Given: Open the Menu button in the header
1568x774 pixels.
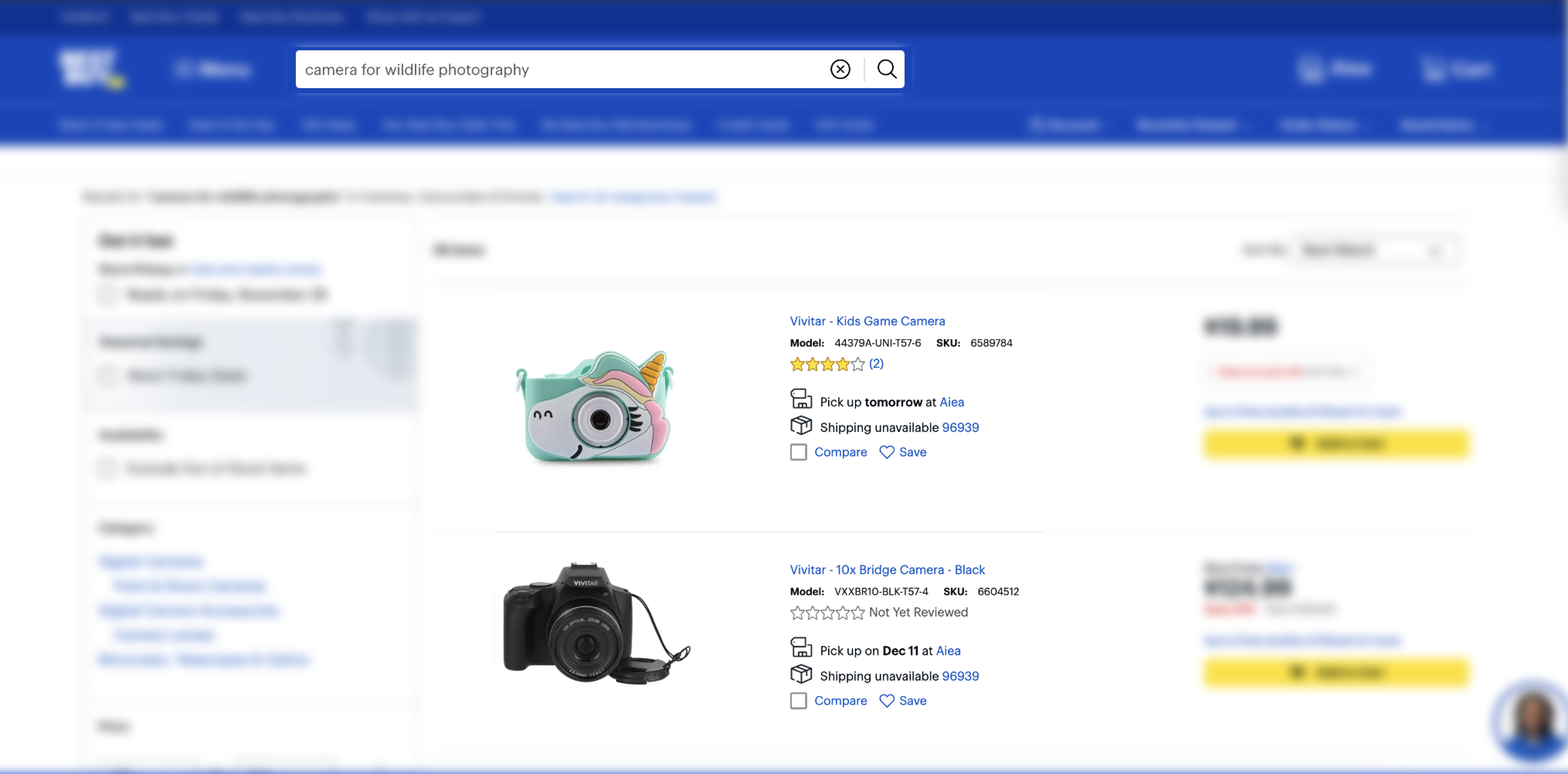Looking at the screenshot, I should [x=213, y=69].
